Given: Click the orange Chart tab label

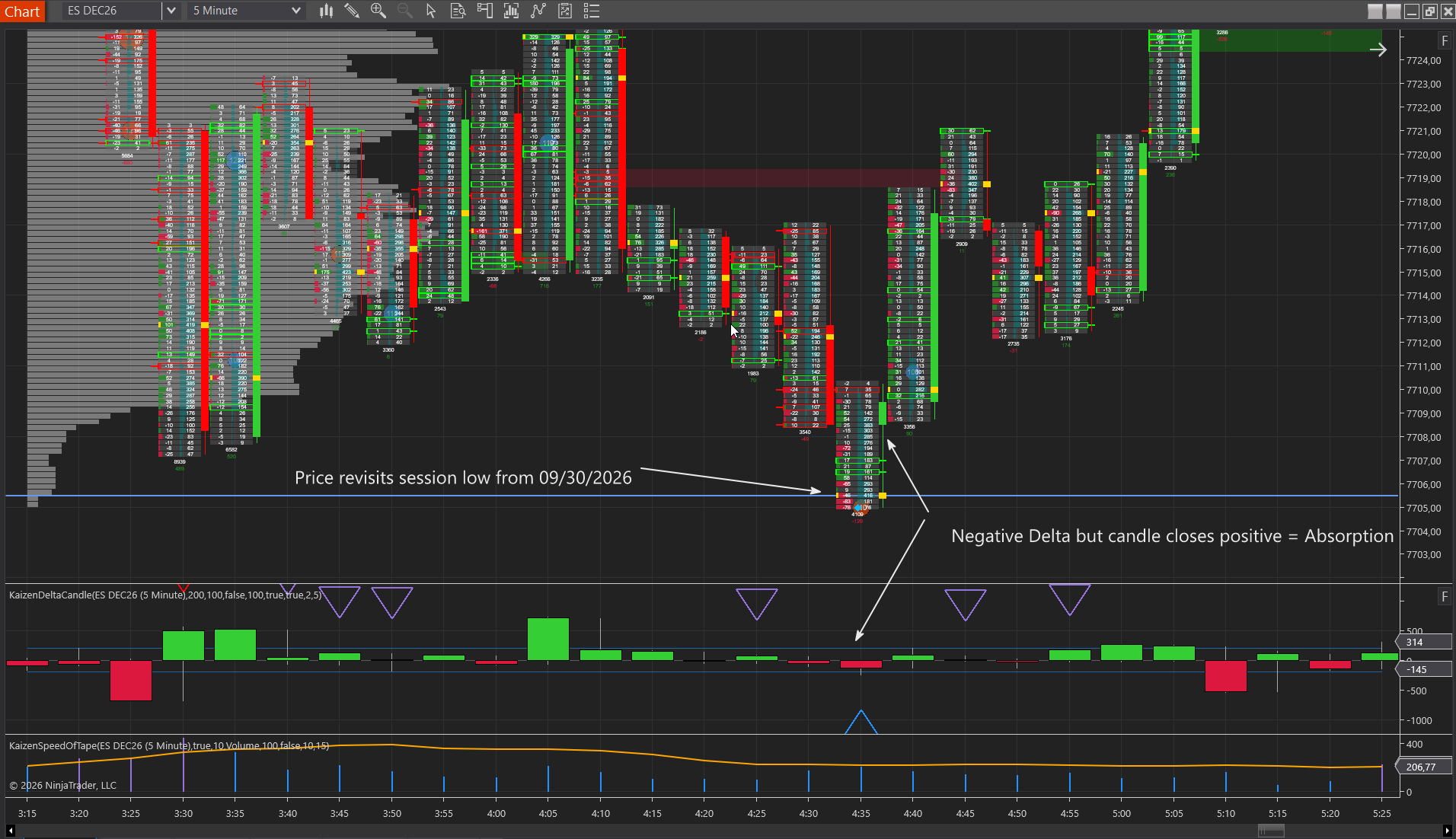Looking at the screenshot, I should pyautogui.click(x=23, y=11).
